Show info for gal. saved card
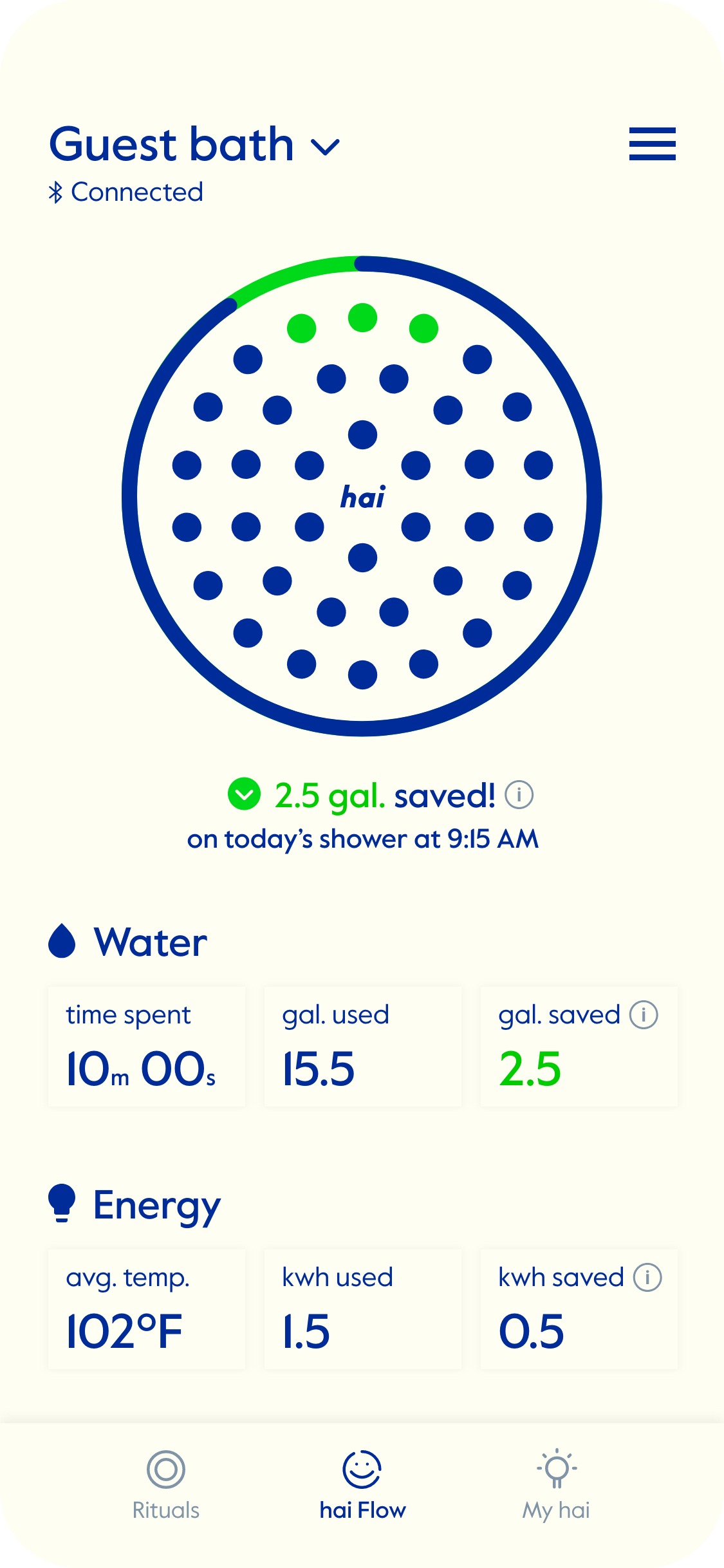 point(644,1015)
